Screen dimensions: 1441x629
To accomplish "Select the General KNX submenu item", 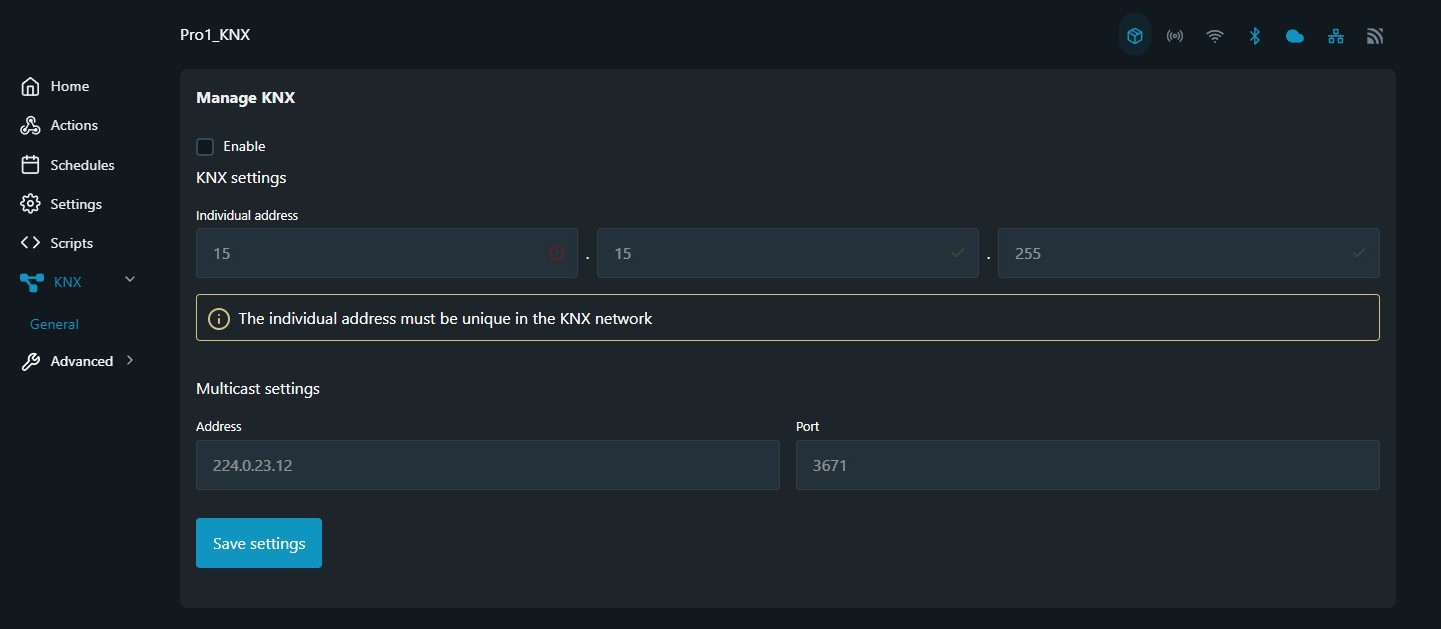I will (54, 324).
